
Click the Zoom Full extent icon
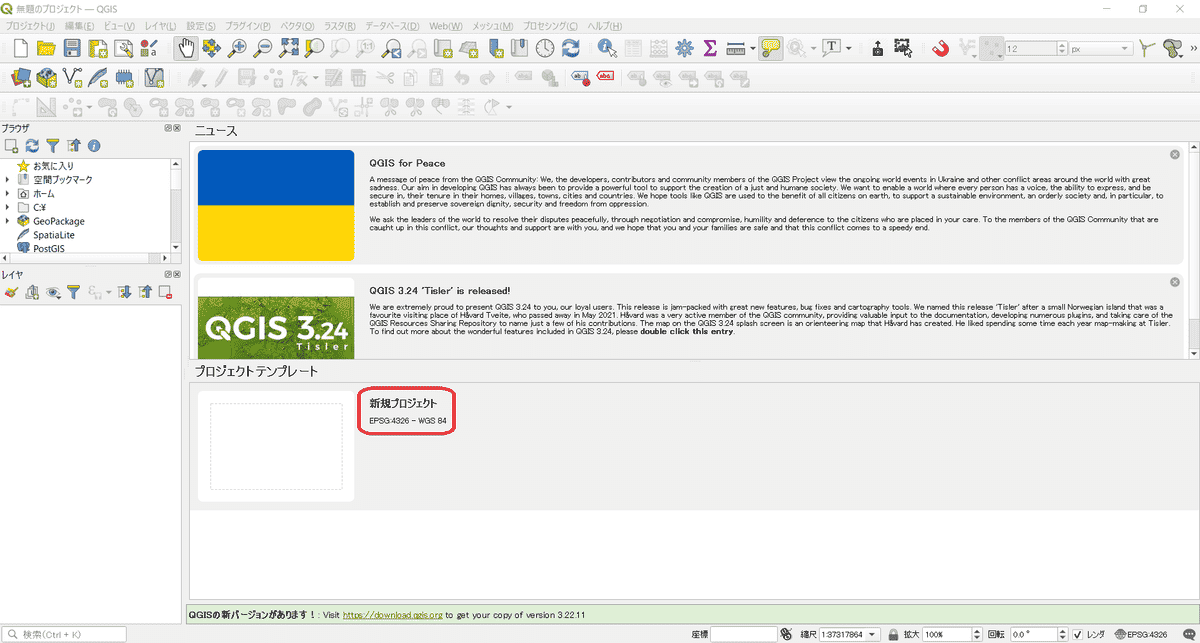pyautogui.click(x=290, y=47)
